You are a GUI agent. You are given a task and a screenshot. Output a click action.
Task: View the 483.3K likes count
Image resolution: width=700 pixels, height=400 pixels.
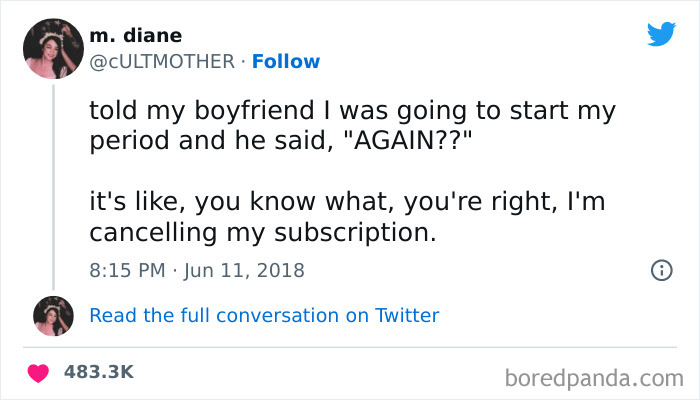[98, 371]
